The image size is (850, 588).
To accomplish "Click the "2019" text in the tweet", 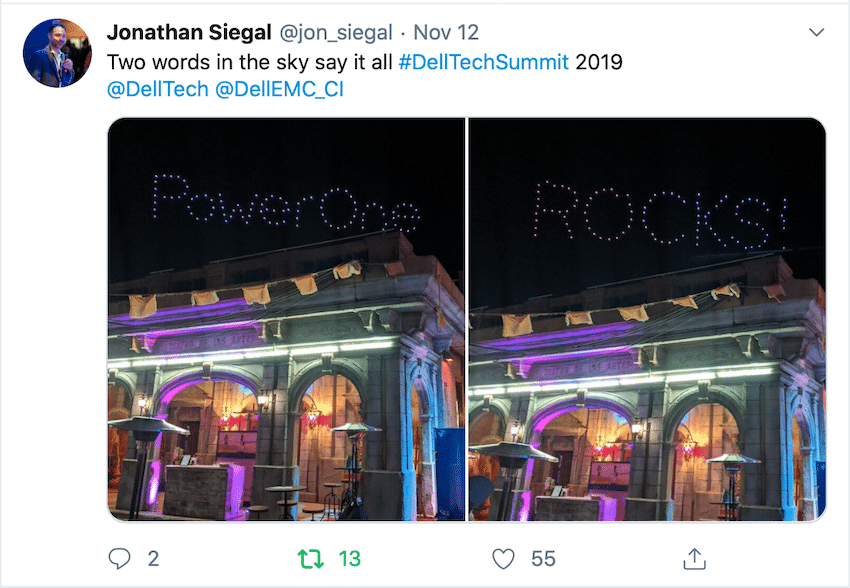I will tap(599, 62).
